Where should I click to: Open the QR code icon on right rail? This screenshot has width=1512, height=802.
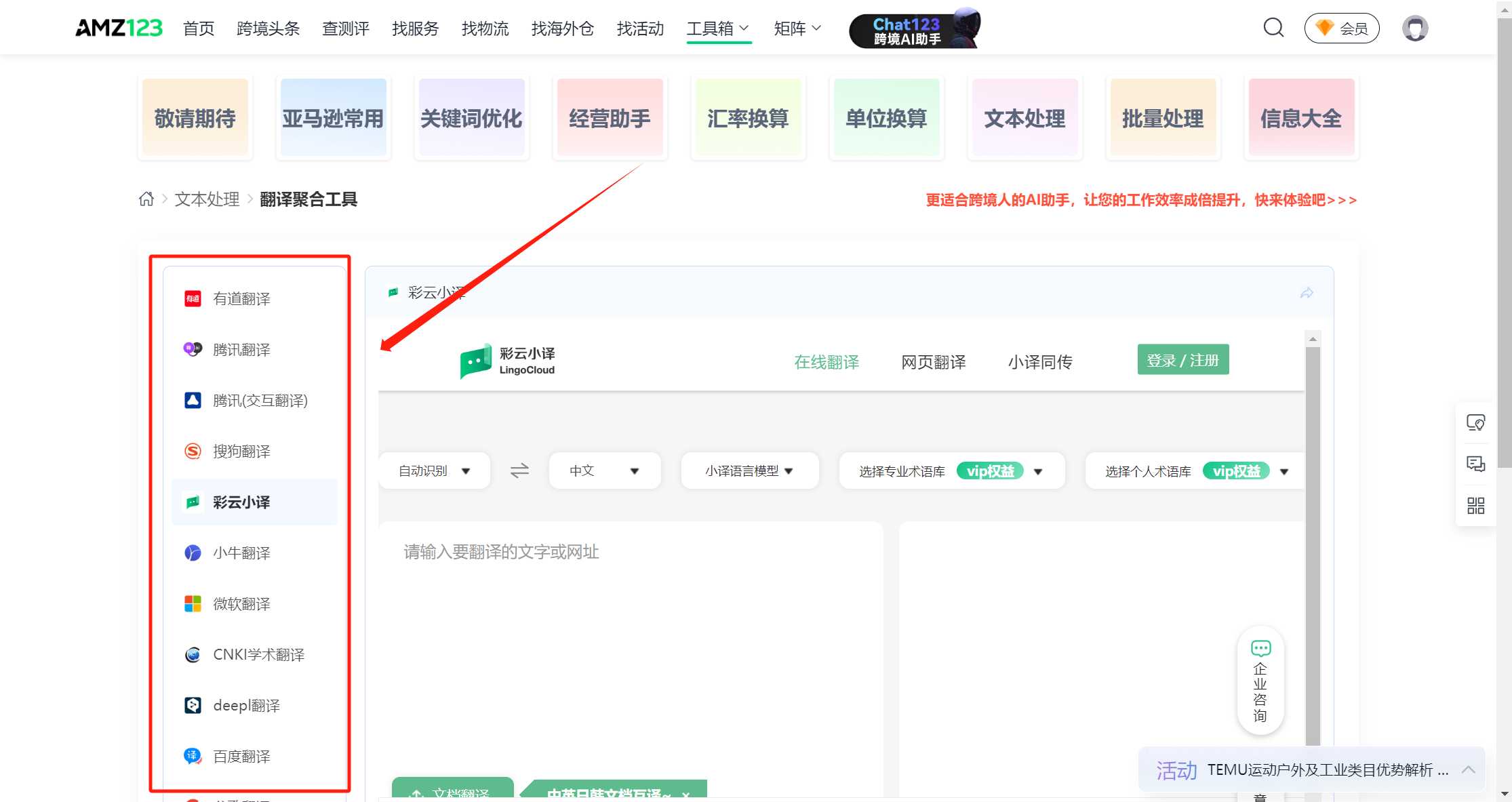coord(1475,505)
